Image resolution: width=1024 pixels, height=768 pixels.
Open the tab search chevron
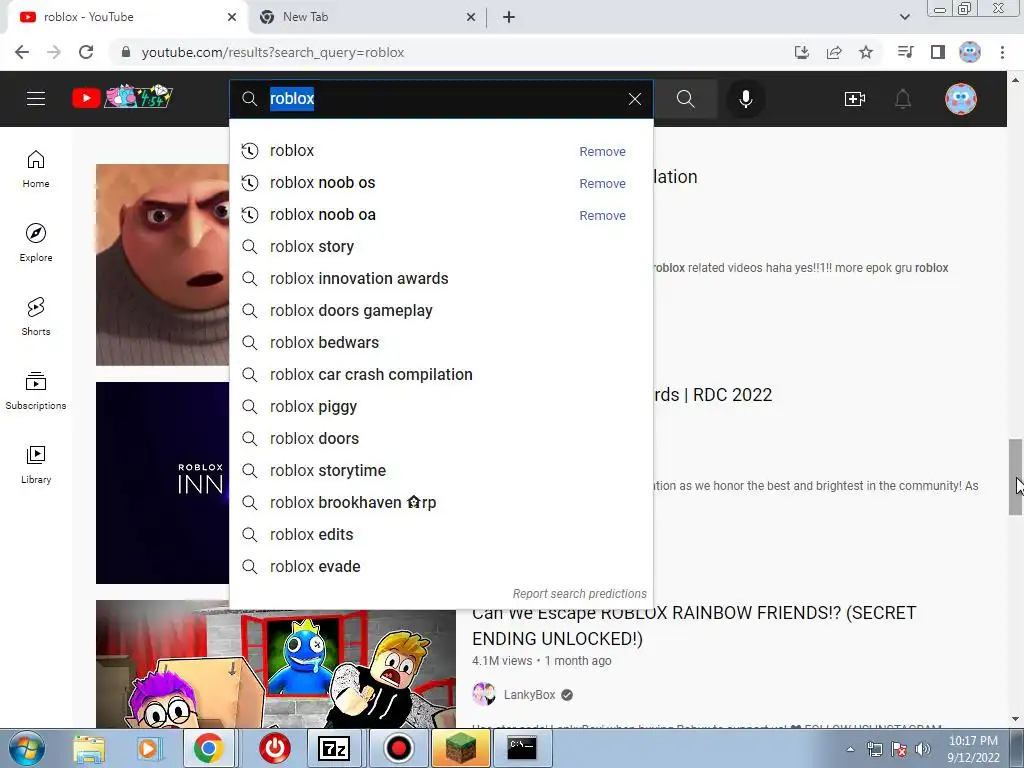coord(904,17)
